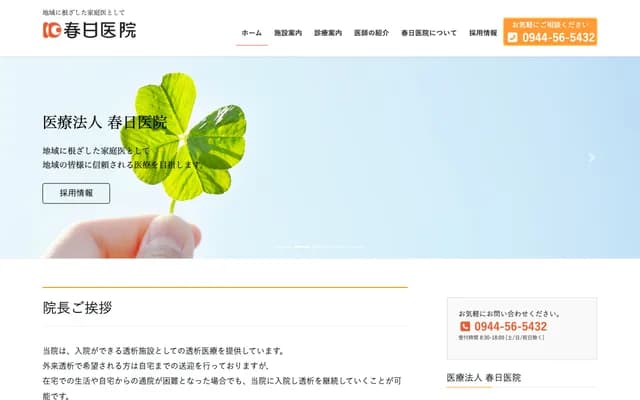Open 採用情報 in the top navigation
The height and width of the screenshot is (400, 640).
483,33
